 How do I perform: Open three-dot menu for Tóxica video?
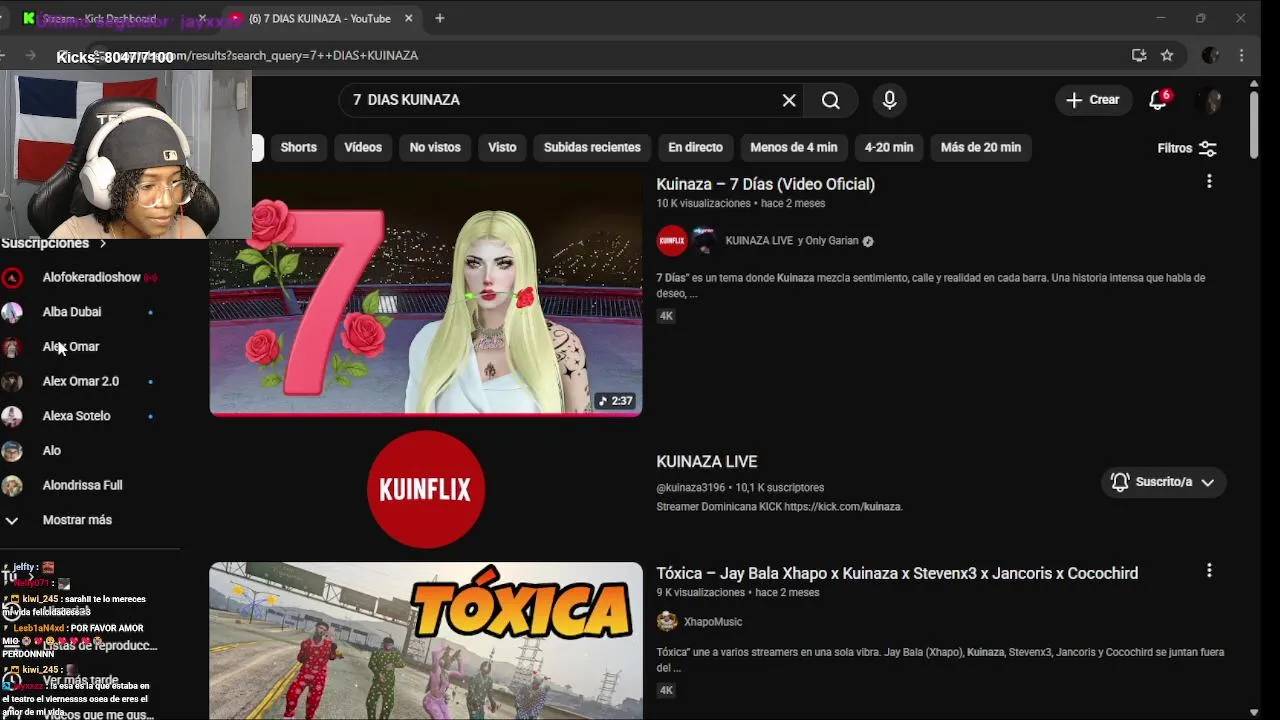[x=1209, y=570]
